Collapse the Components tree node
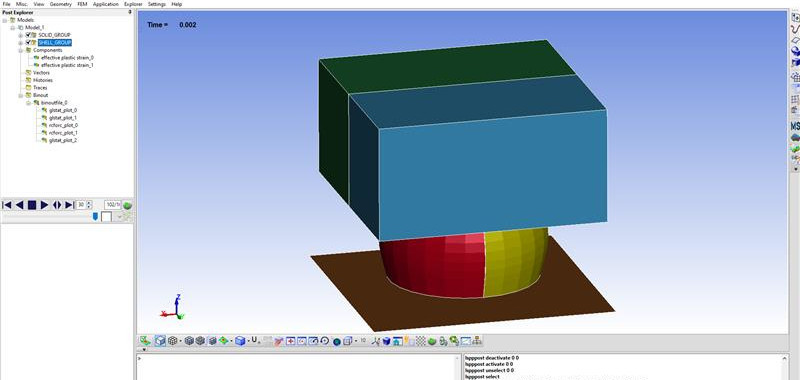This screenshot has width=800, height=380. 21,50
